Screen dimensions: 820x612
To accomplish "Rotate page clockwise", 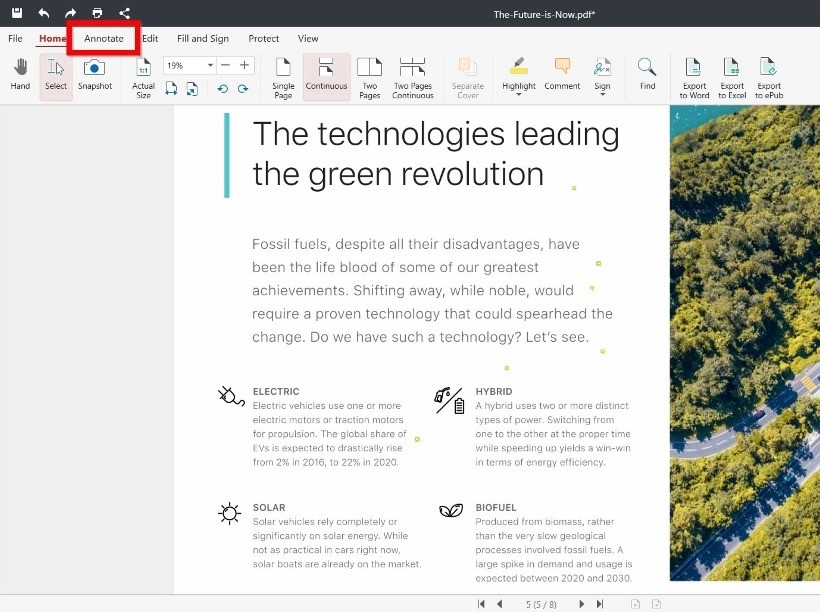I will 243,88.
